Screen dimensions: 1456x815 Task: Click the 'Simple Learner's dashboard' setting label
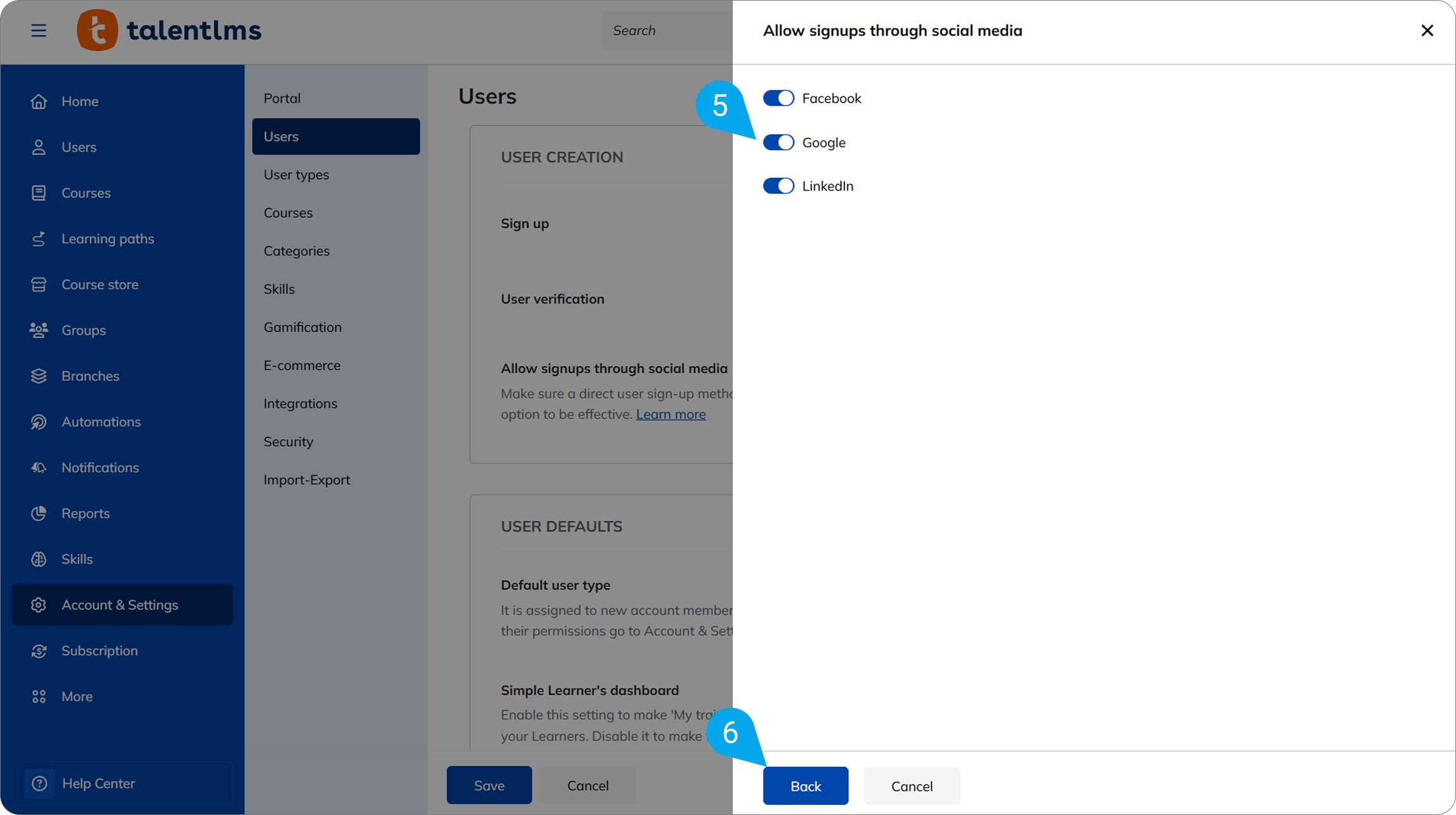pos(589,690)
